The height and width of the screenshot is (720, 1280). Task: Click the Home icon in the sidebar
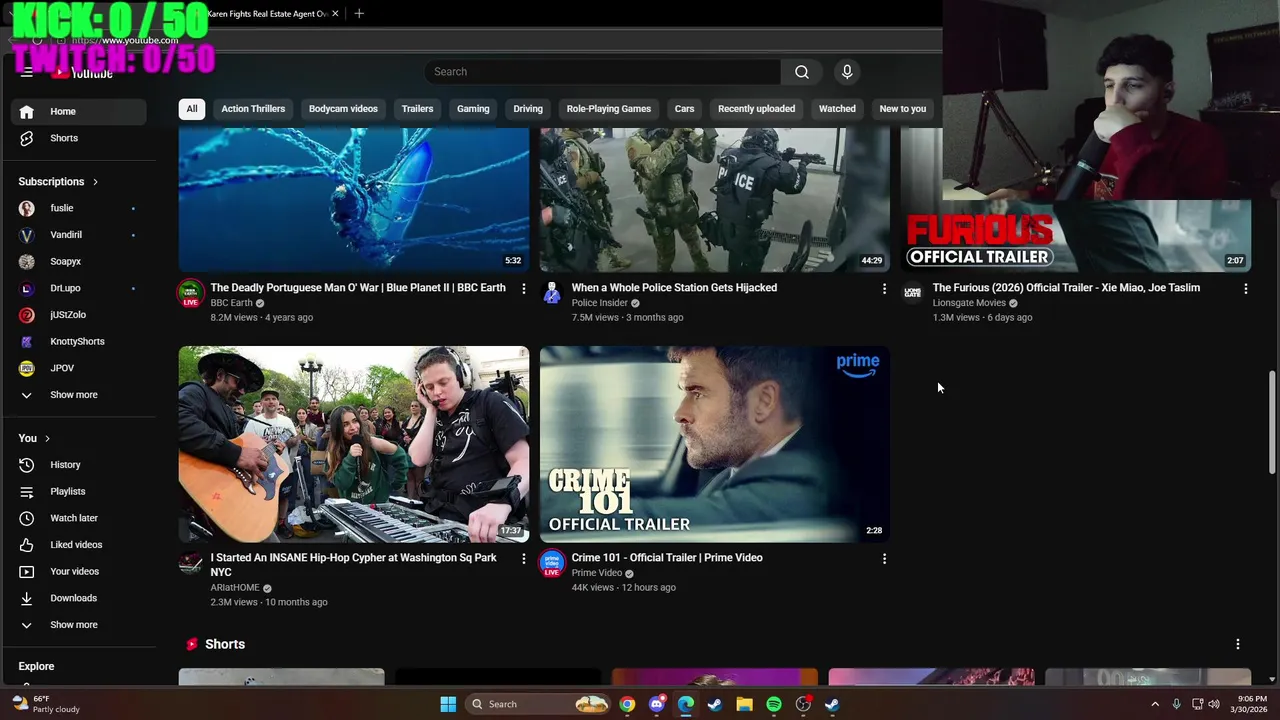point(27,111)
